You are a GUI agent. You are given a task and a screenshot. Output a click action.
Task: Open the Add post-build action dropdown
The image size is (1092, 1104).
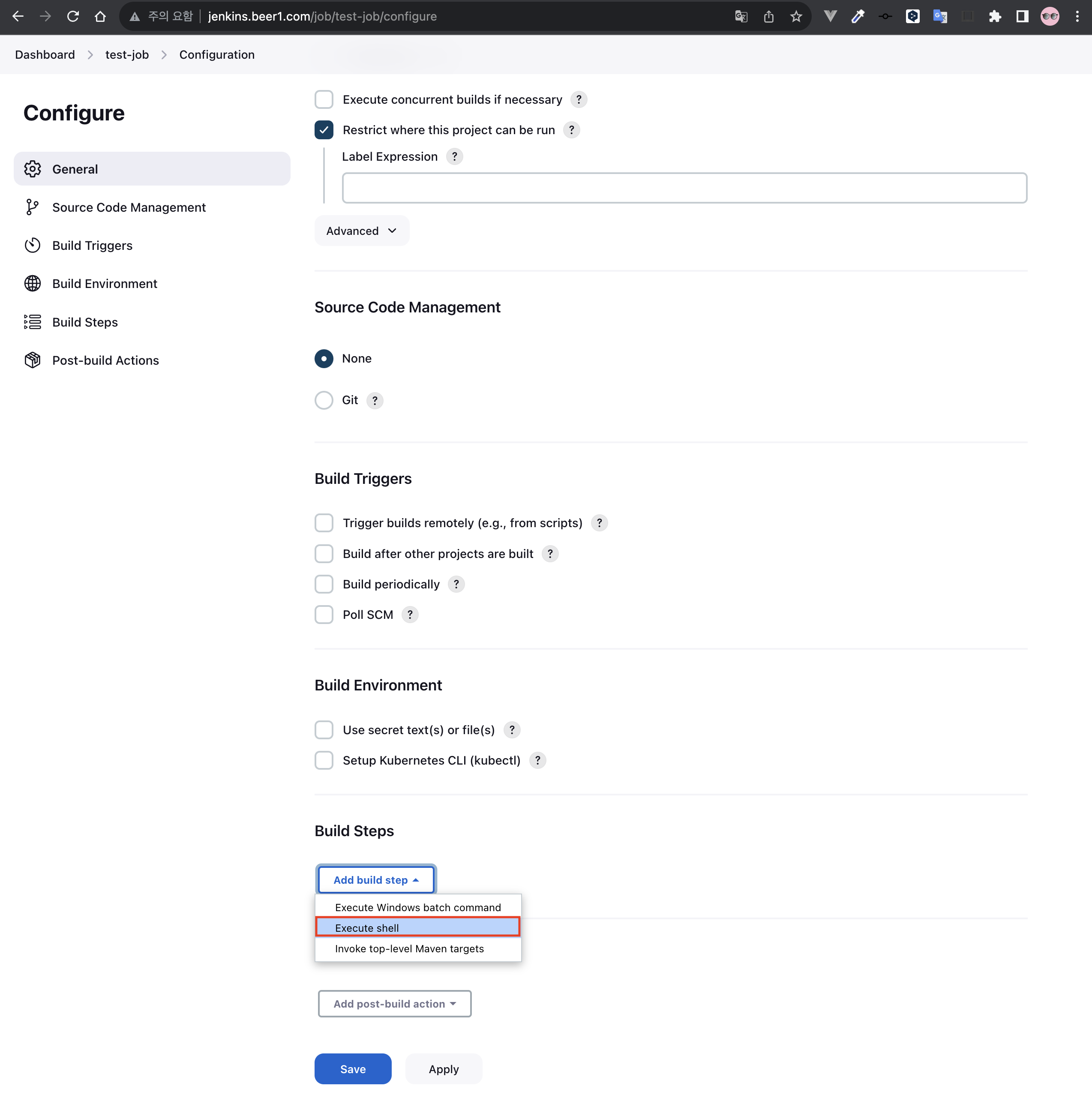pos(394,1004)
